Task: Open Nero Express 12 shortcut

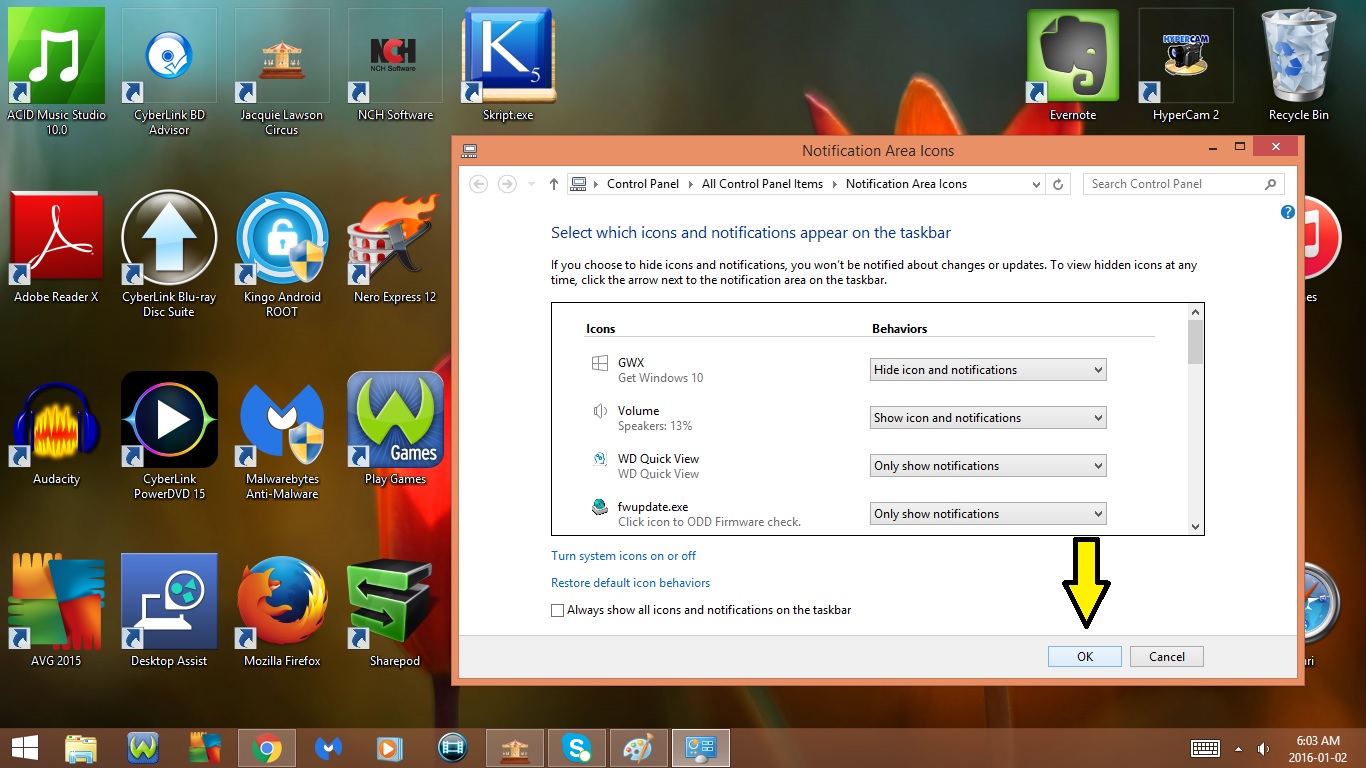Action: coord(395,247)
